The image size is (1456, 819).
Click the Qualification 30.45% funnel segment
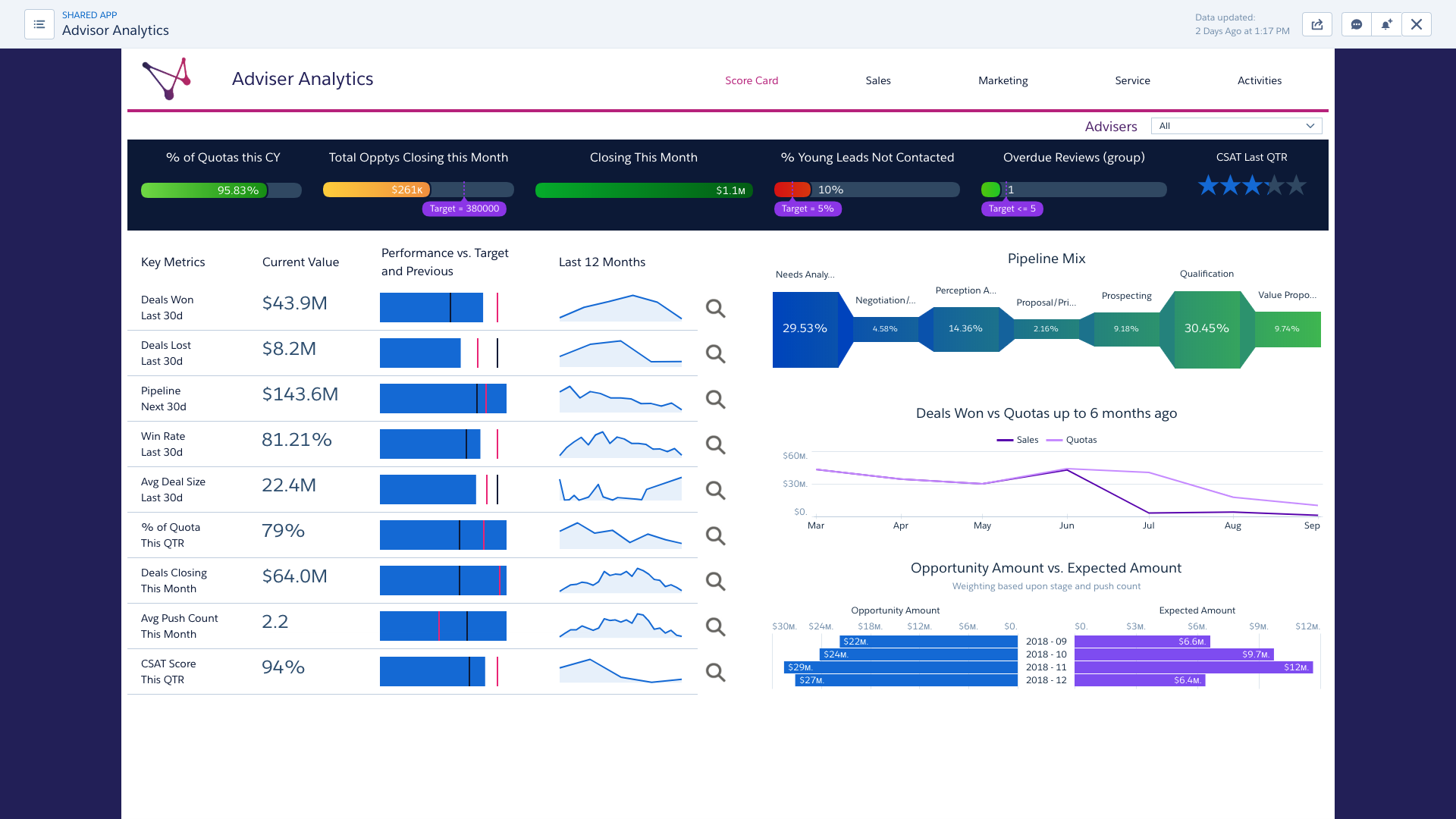click(x=1206, y=328)
